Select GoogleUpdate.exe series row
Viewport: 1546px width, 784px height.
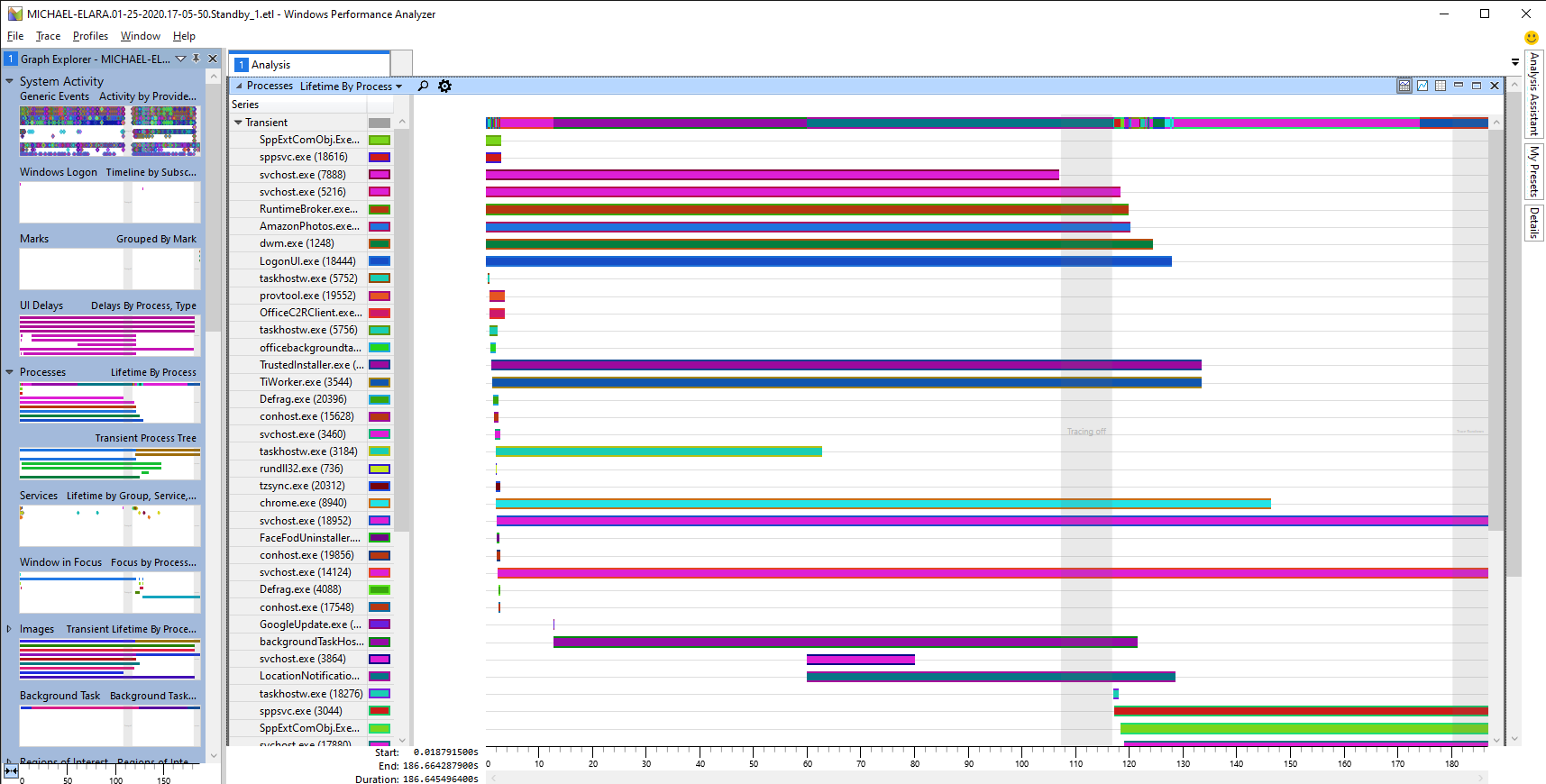[311, 624]
